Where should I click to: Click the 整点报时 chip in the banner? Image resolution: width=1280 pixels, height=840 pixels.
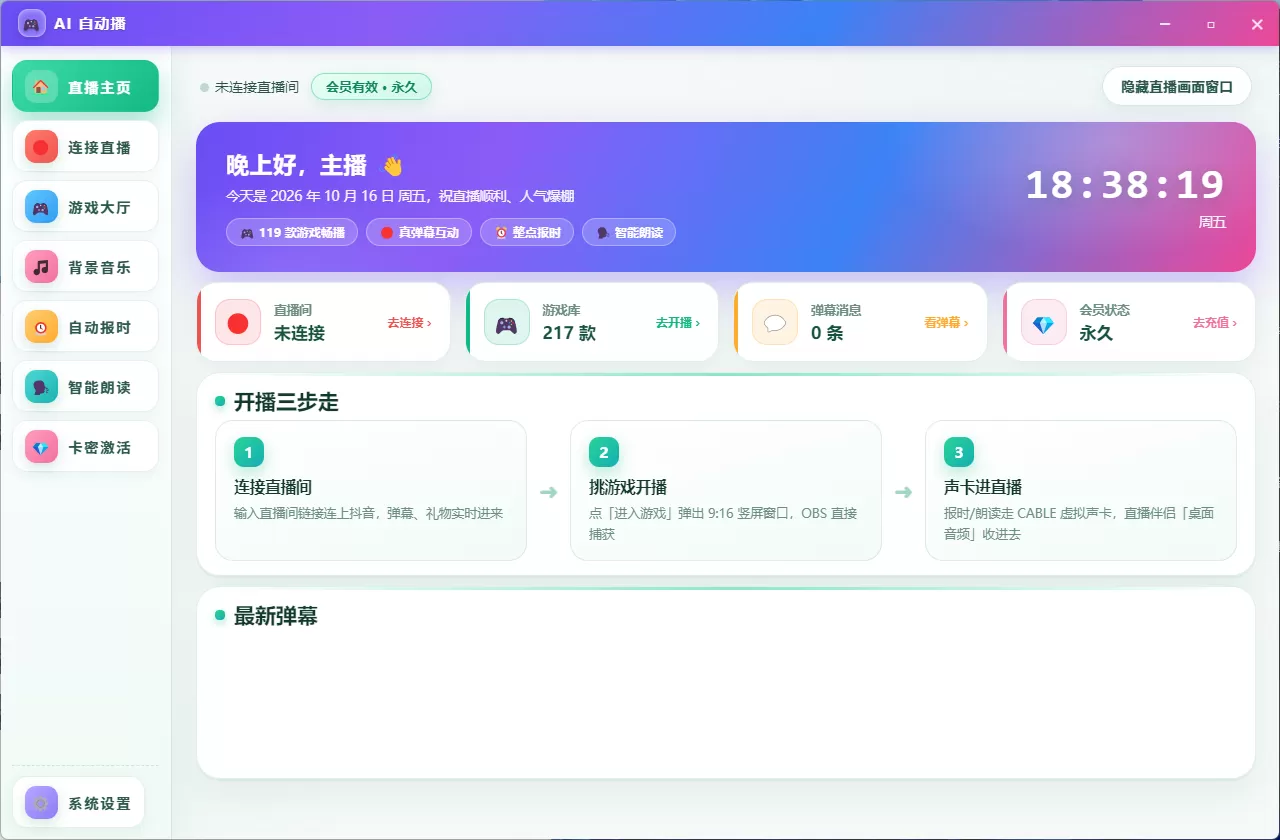tap(527, 233)
